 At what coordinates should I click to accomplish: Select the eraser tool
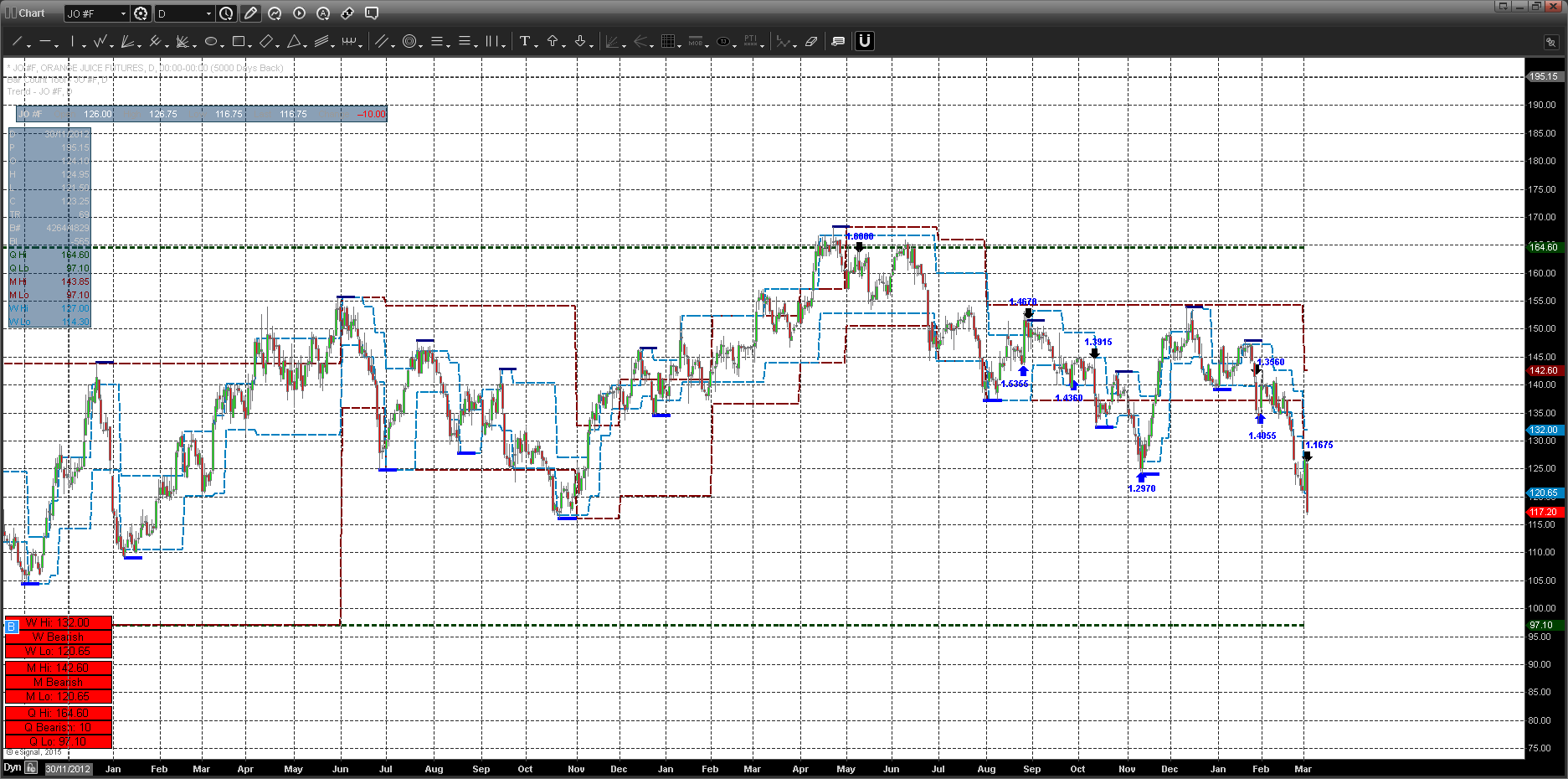tap(810, 41)
